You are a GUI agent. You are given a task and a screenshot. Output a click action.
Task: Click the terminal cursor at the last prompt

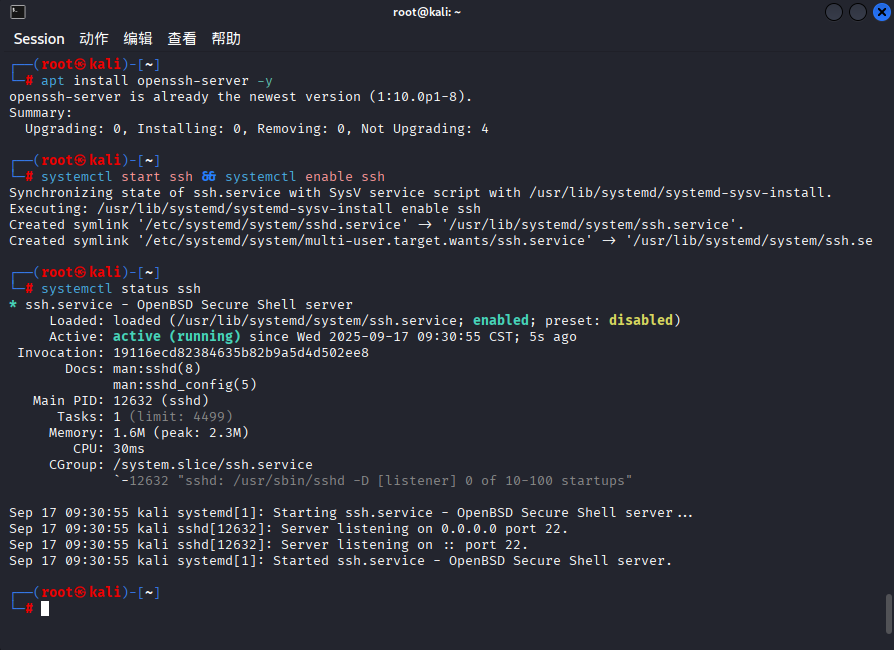45,608
